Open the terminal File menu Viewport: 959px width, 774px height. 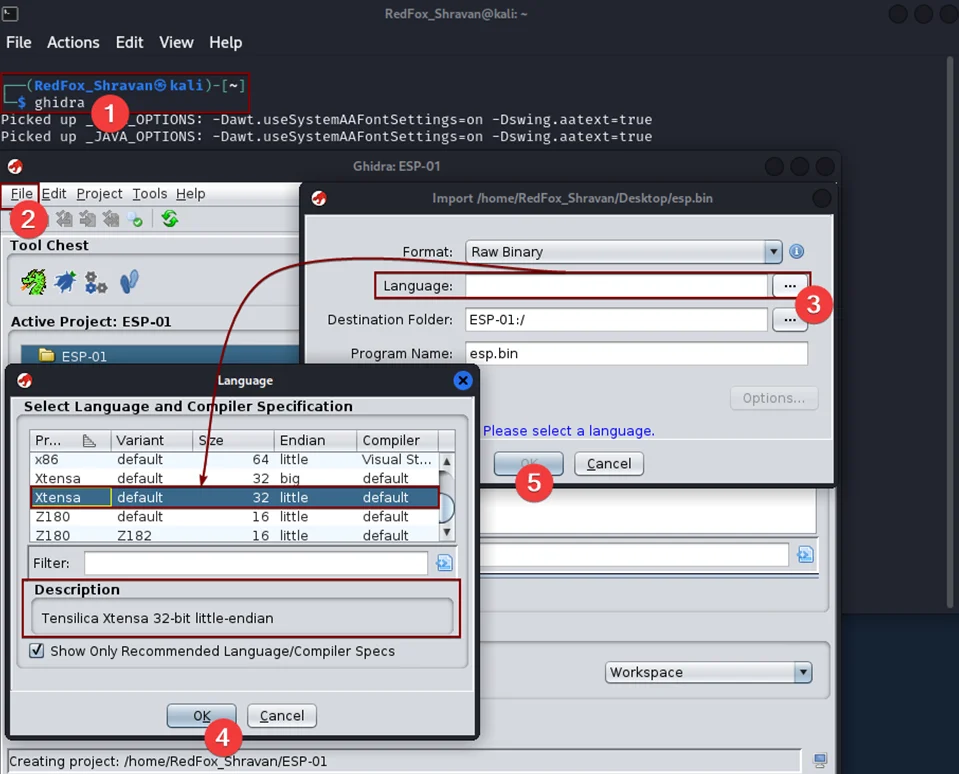coord(19,42)
